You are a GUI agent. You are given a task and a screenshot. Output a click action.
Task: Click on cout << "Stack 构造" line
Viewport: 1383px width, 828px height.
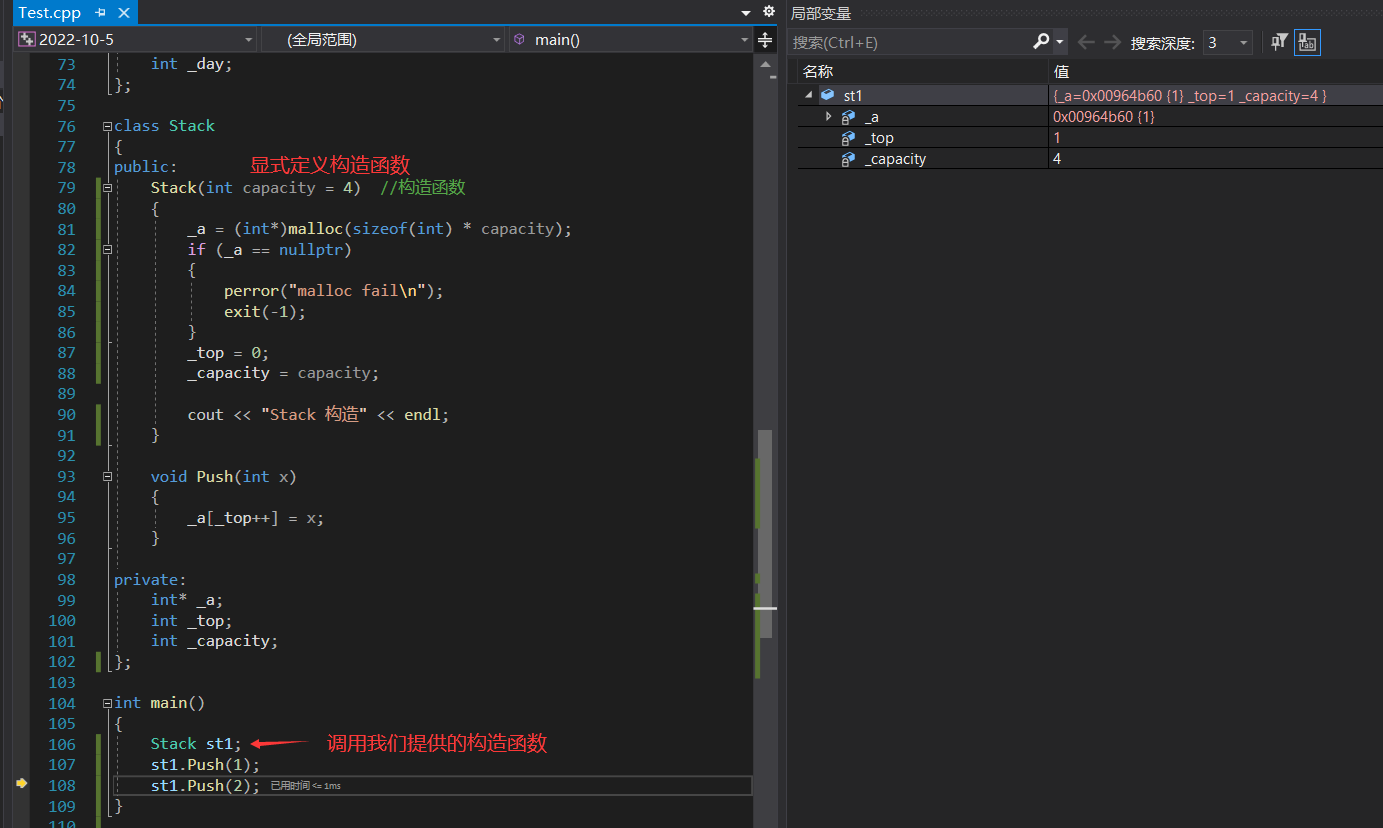click(318, 415)
